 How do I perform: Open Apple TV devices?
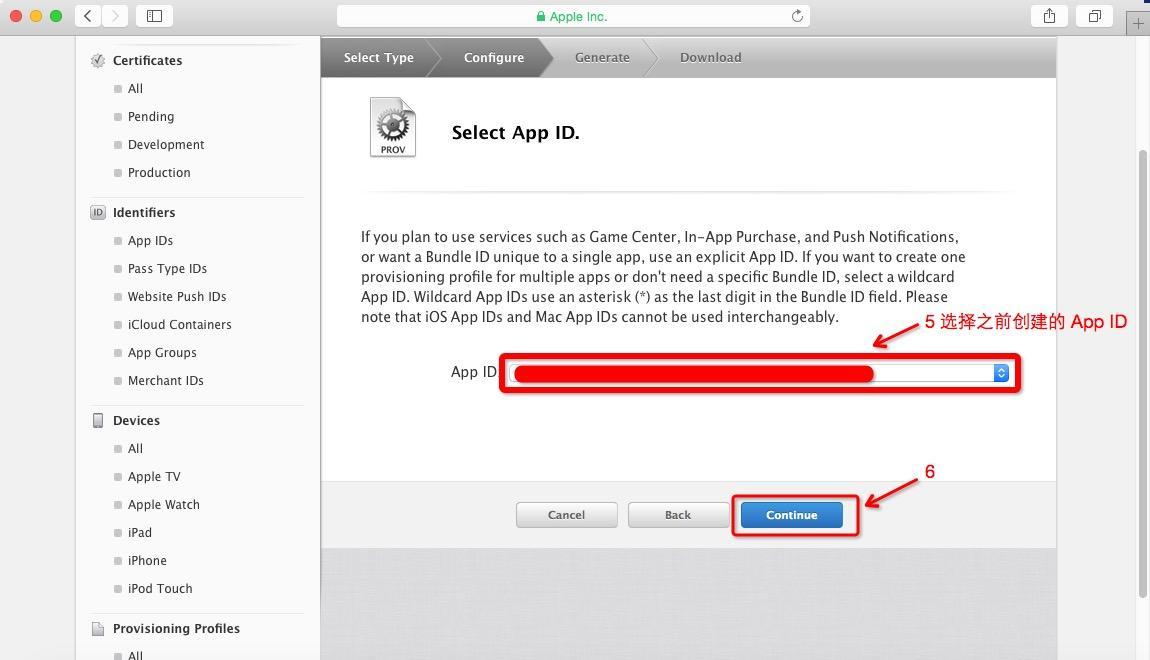153,477
